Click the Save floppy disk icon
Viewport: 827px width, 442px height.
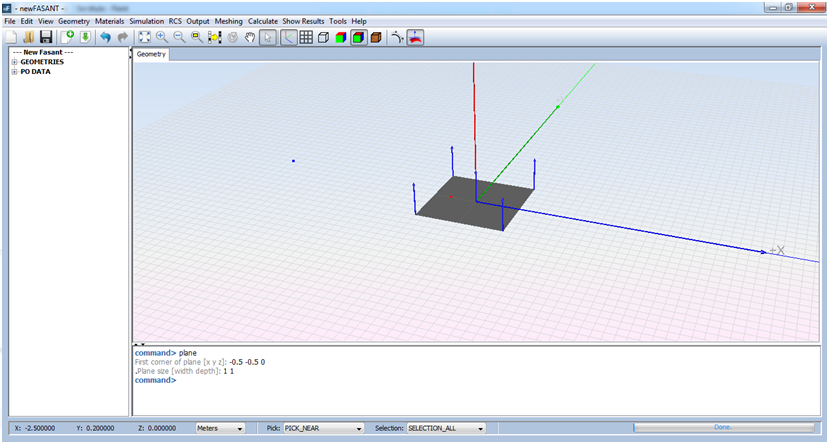46,37
